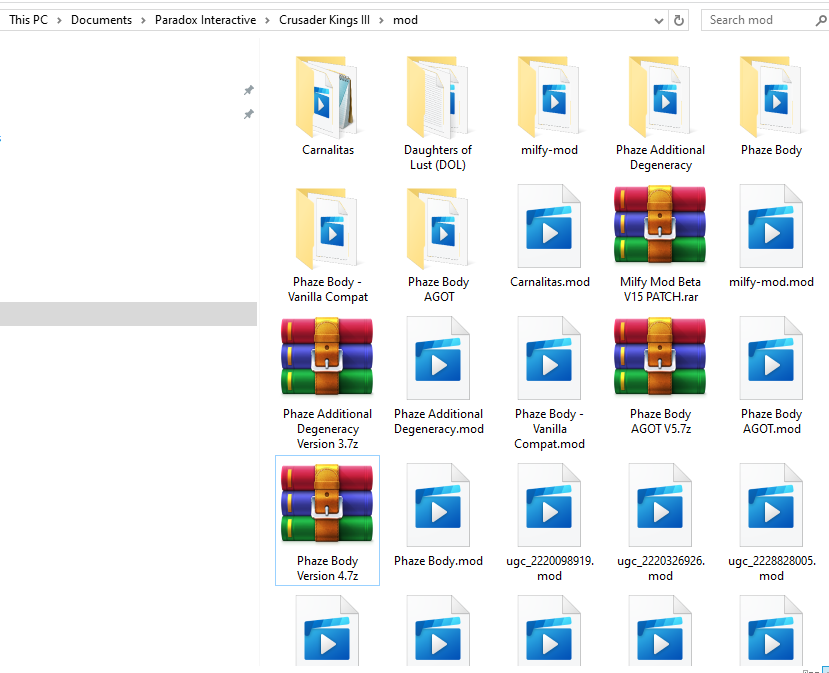
Task: Expand chevron after This PC breadcrumb
Action: click(x=59, y=20)
